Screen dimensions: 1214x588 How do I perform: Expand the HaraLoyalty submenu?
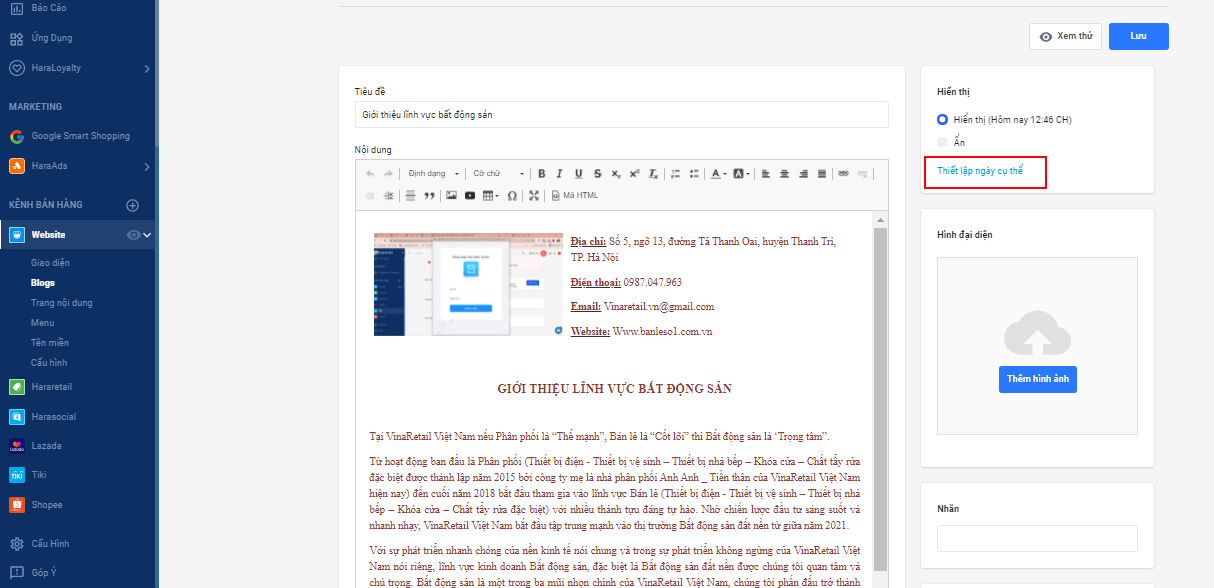(x=147, y=68)
